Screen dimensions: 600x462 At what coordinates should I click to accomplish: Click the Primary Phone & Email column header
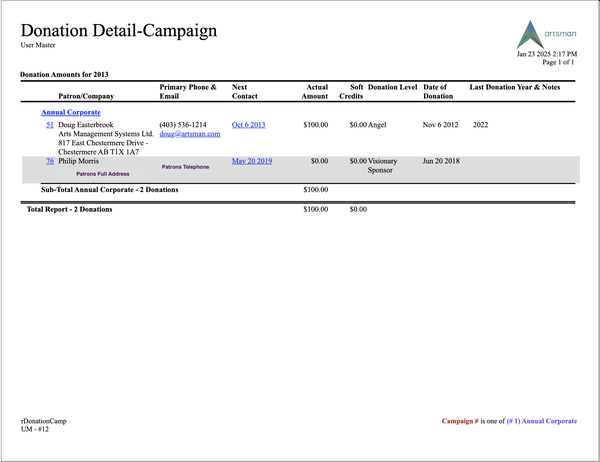tap(188, 91)
